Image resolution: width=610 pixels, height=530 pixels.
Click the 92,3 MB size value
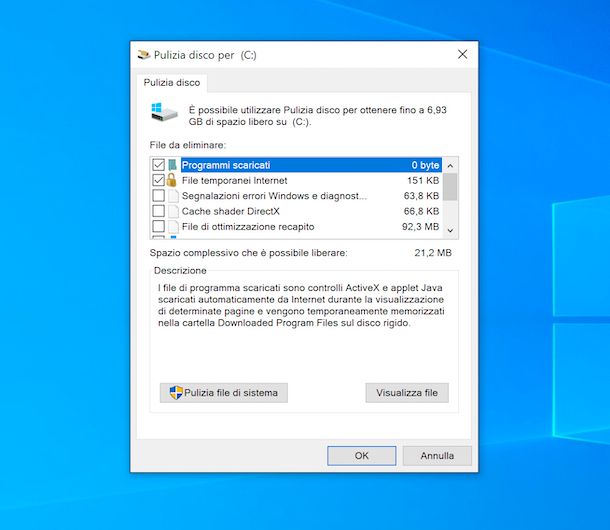[x=421, y=226]
